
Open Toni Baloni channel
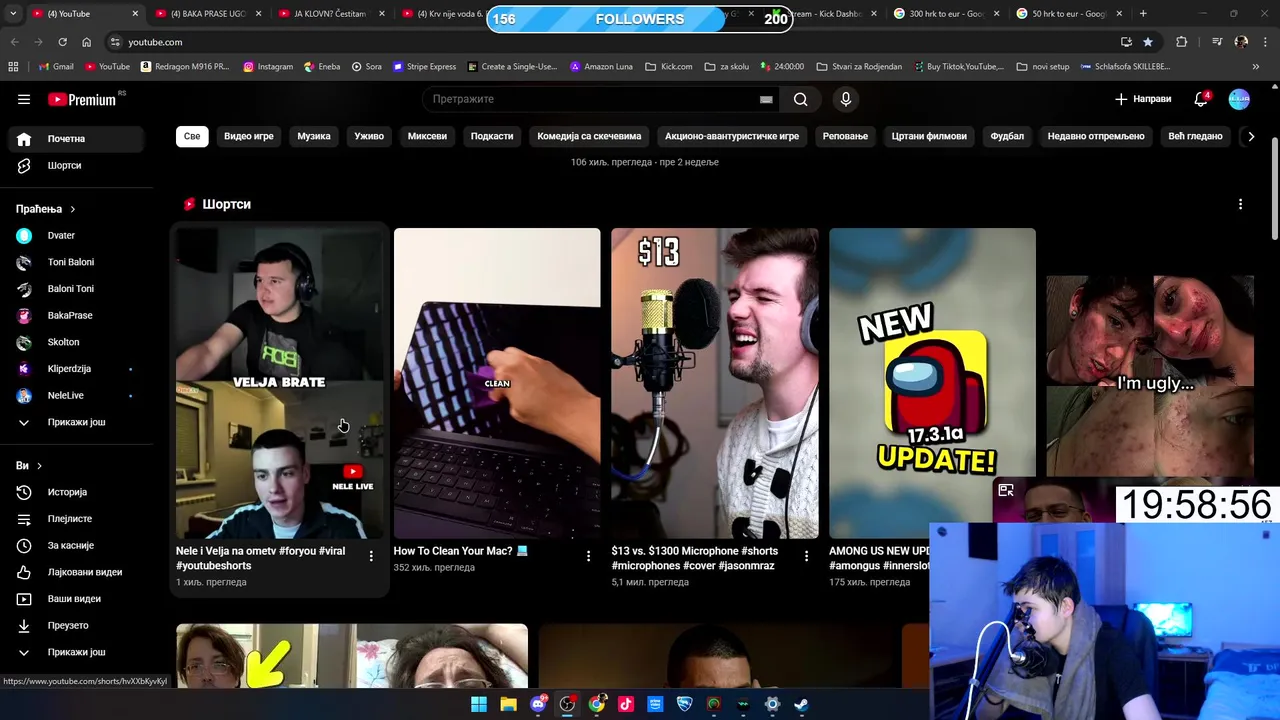click(x=78, y=262)
